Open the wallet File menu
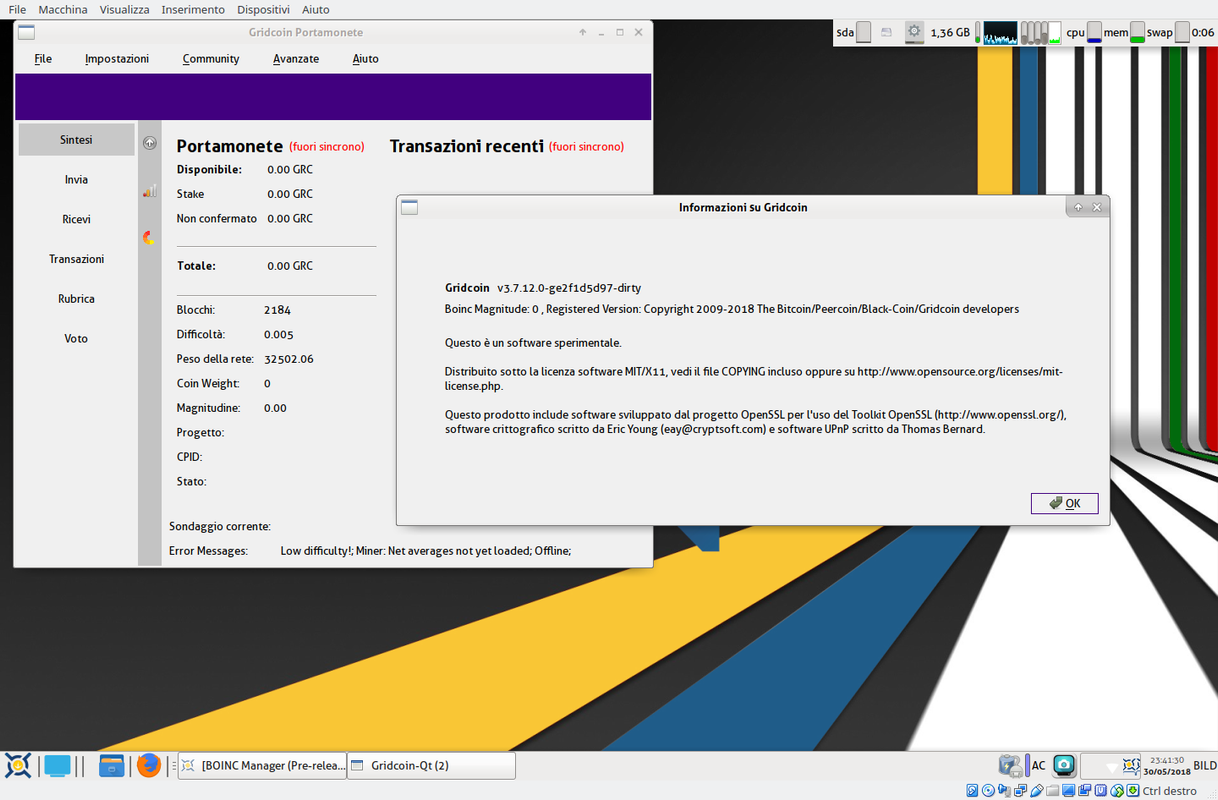This screenshot has height=800, width=1218. click(x=43, y=59)
